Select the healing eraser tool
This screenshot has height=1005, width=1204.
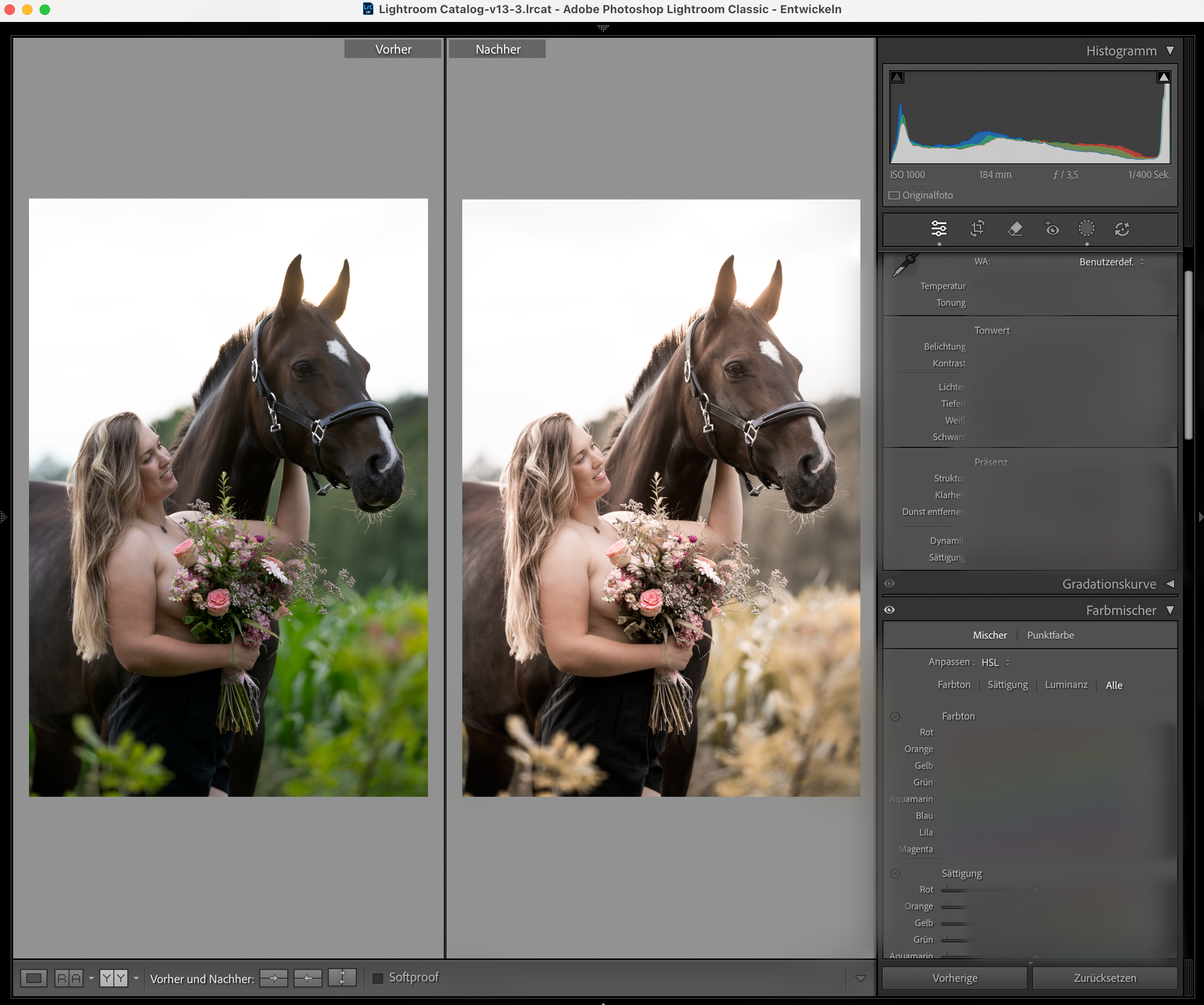[x=1015, y=228]
